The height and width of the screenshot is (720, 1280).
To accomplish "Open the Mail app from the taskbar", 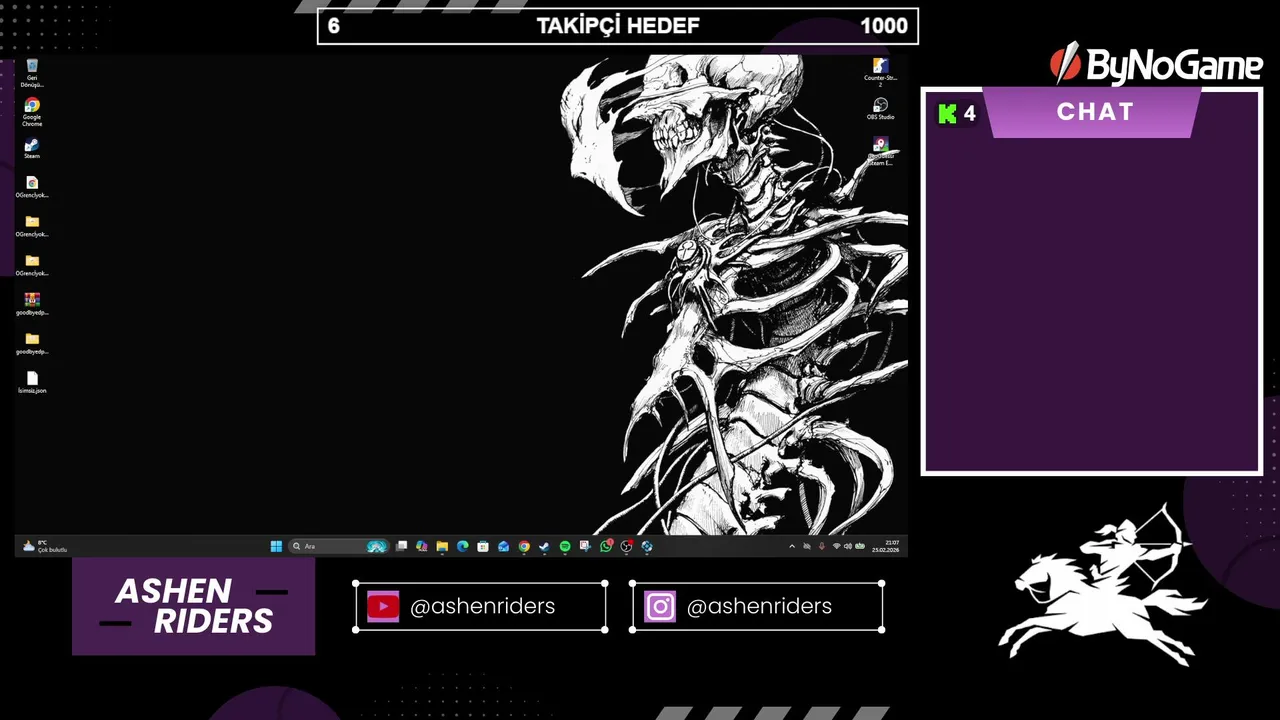I will pos(504,546).
